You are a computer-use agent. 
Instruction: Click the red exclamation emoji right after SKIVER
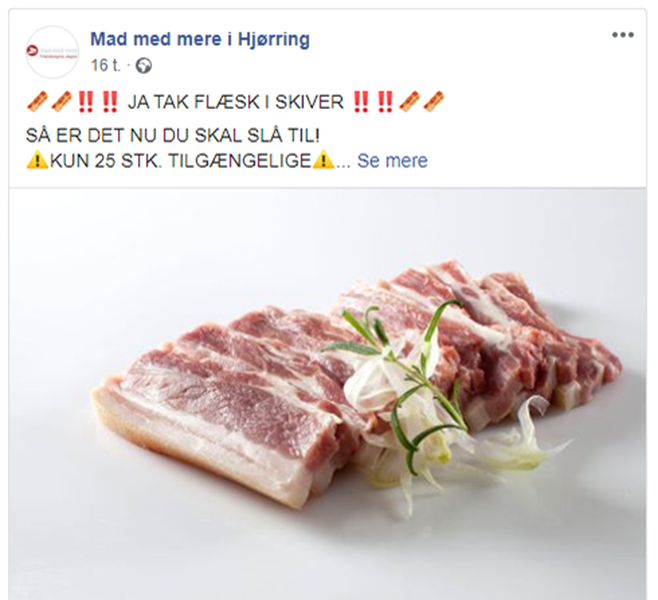361,102
